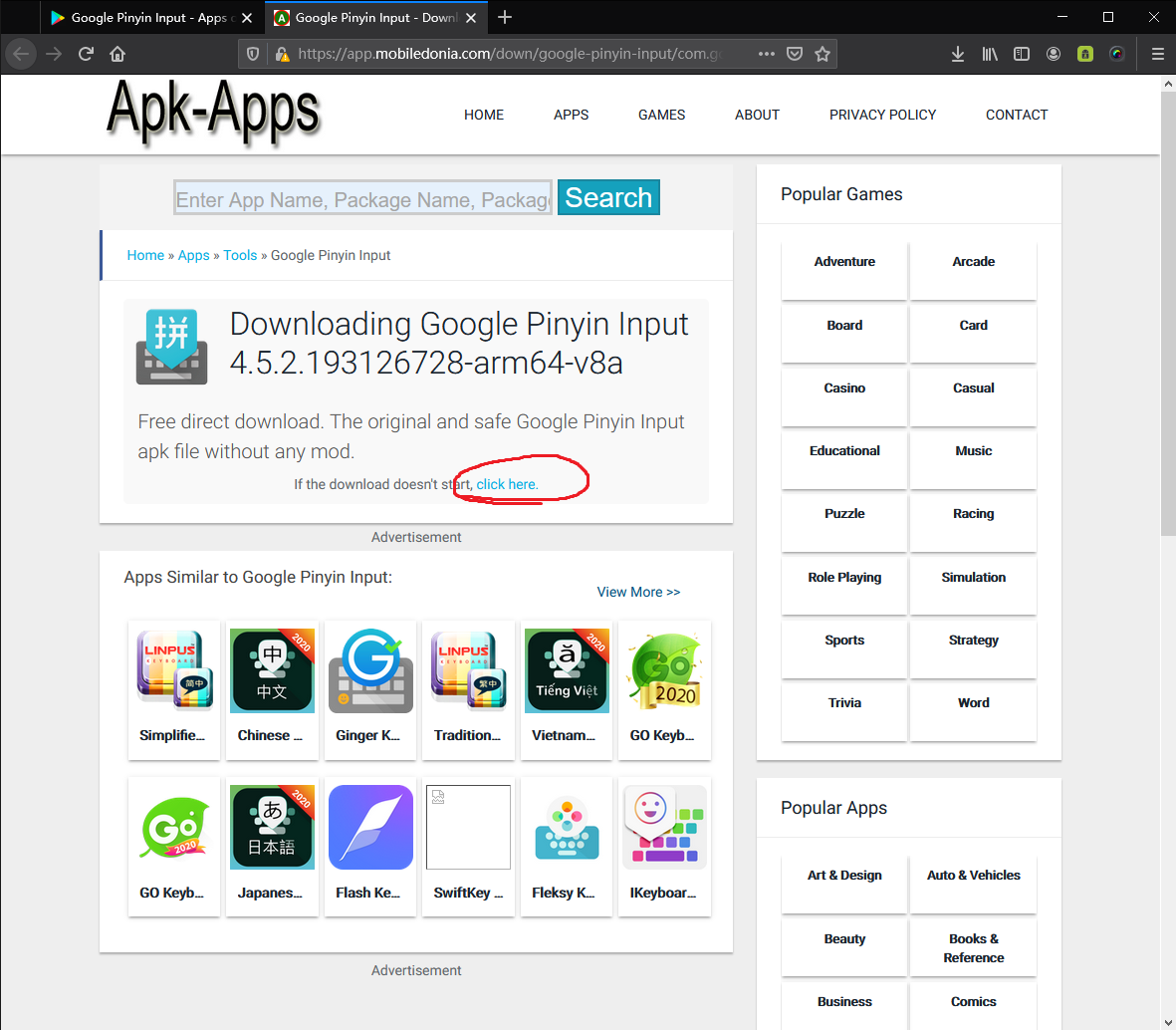Select the Arcade games category
The image size is (1176, 1030).
pos(974,270)
